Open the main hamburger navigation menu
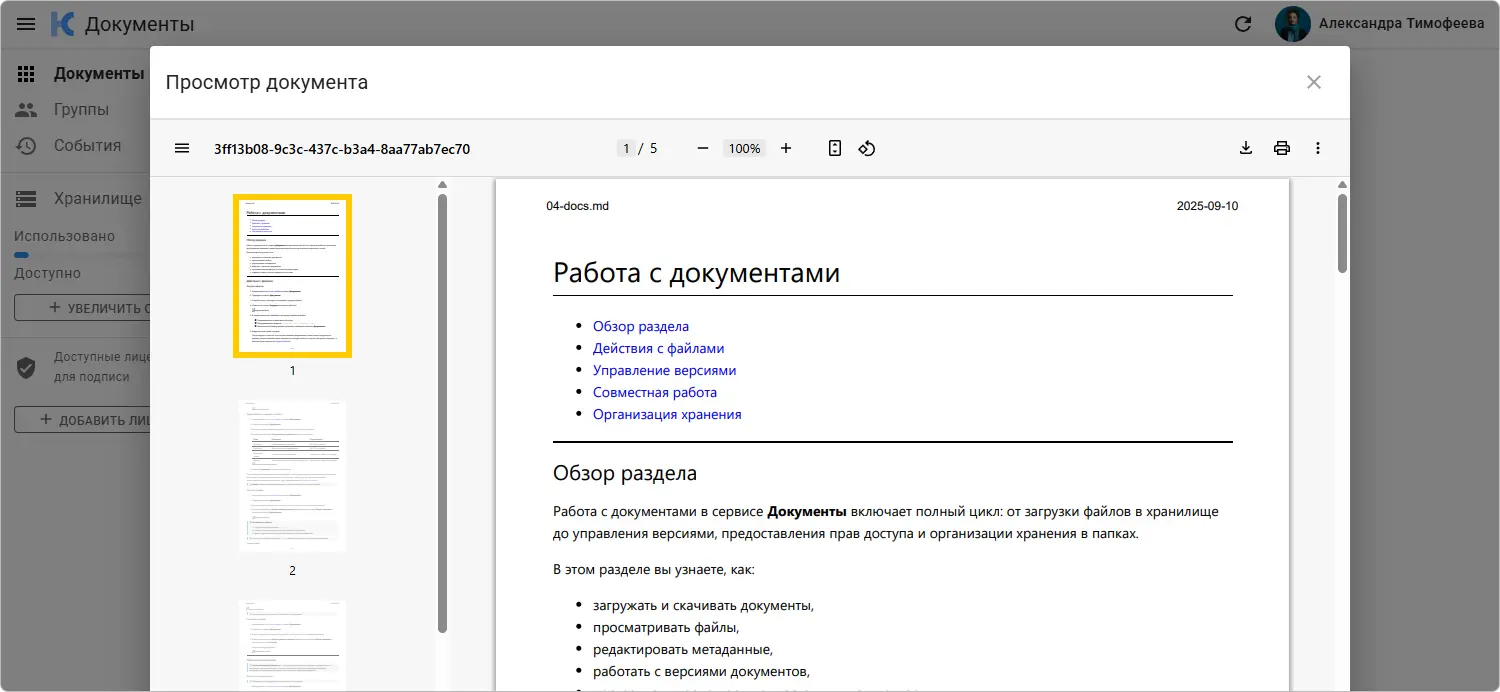 click(x=26, y=24)
